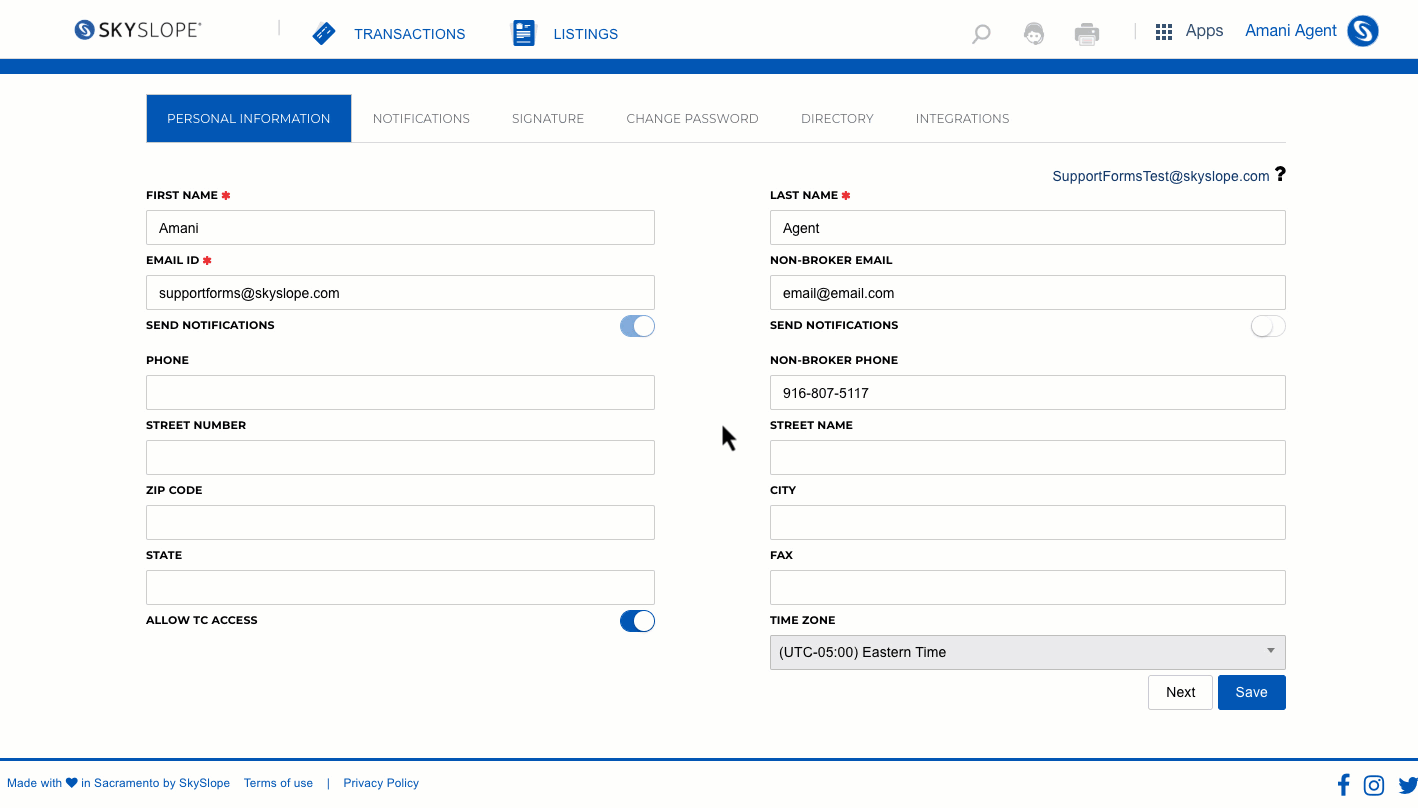Switch to Change Password tab
The width and height of the screenshot is (1418, 808).
(x=692, y=118)
